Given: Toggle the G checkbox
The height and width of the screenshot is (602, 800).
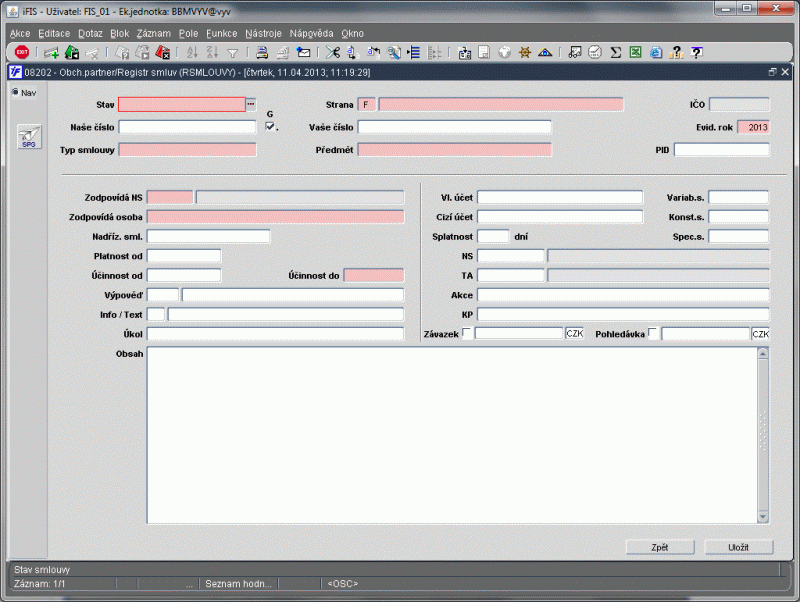Looking at the screenshot, I should 270,126.
